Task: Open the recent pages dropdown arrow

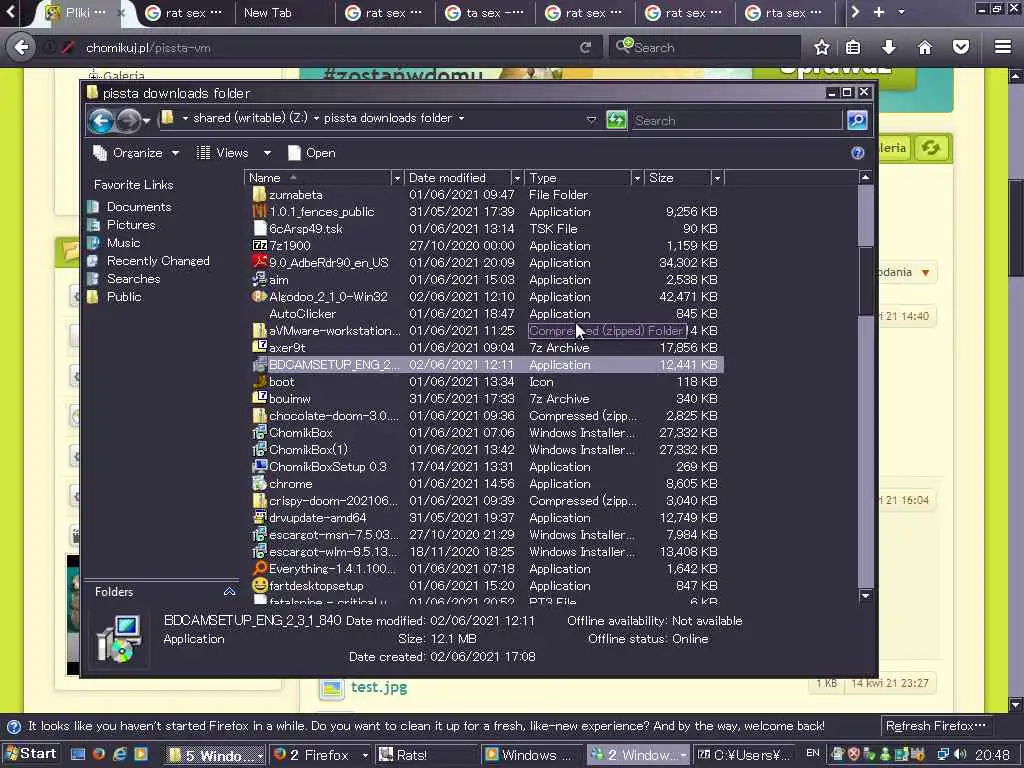Action: tap(146, 120)
